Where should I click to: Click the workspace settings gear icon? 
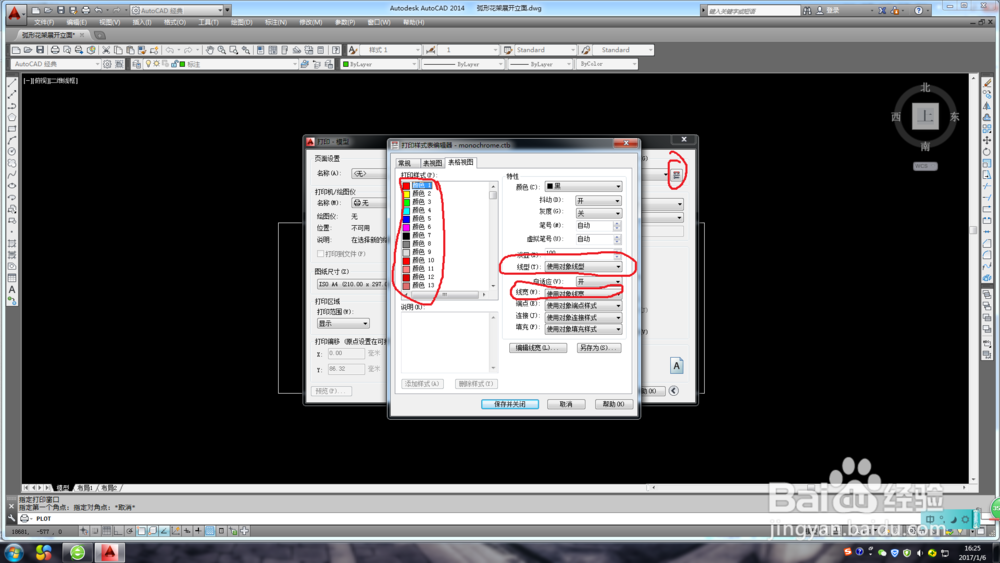[107, 64]
